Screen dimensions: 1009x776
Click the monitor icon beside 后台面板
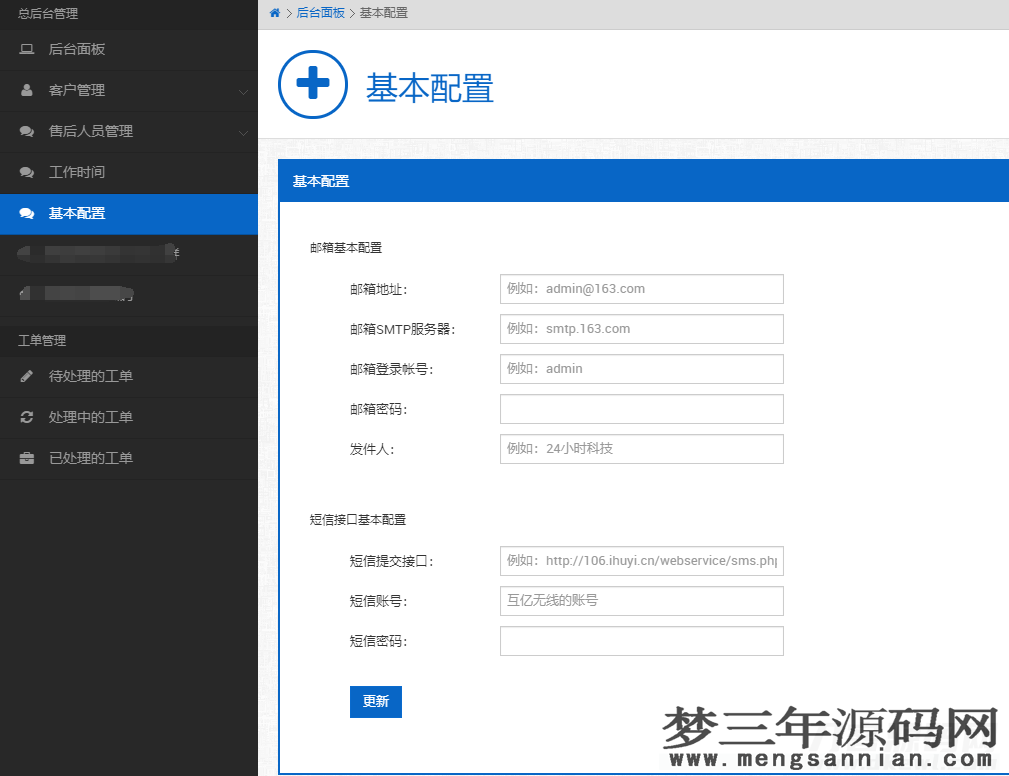pos(25,49)
